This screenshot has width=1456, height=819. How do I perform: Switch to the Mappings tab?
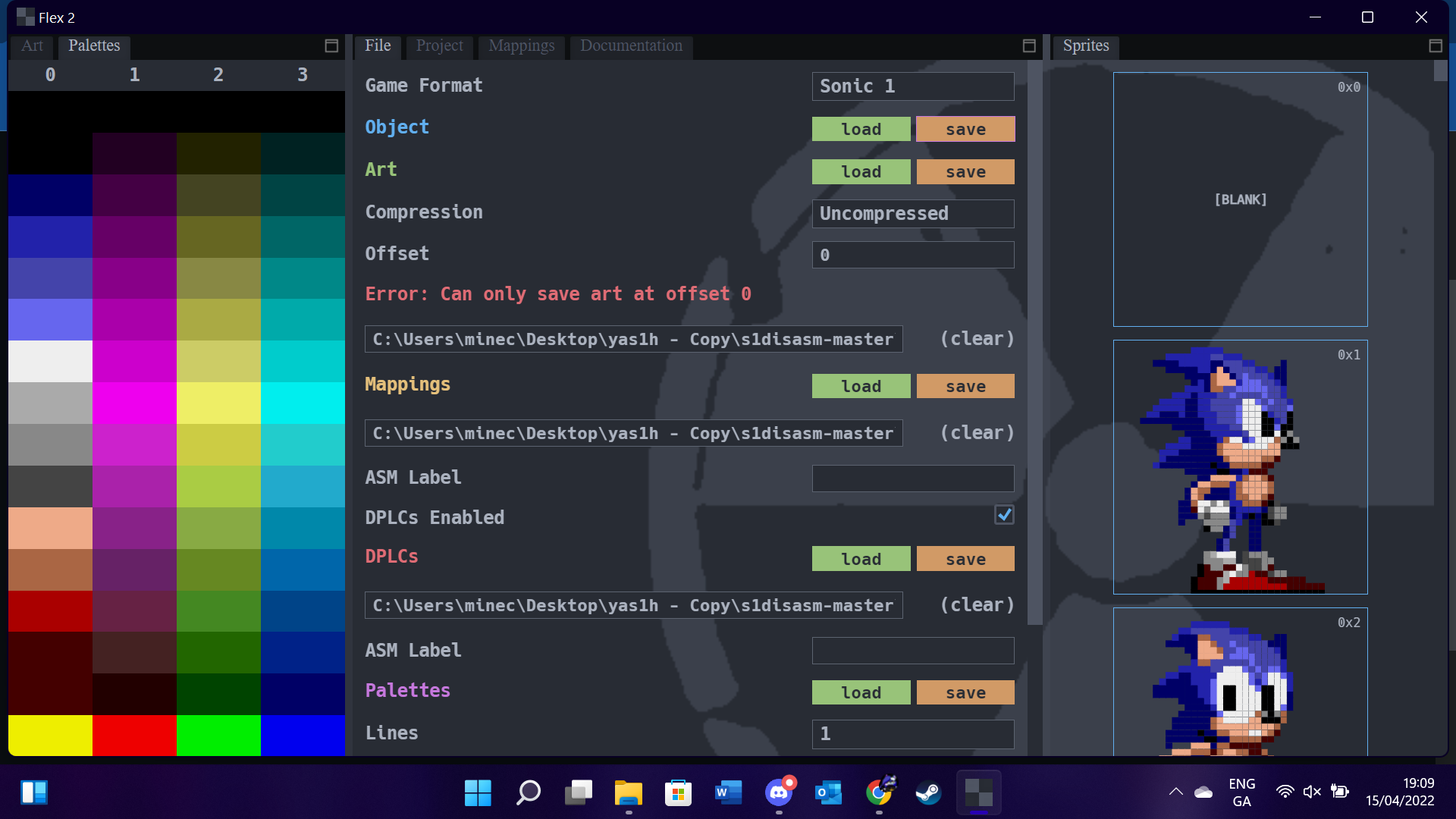(521, 46)
